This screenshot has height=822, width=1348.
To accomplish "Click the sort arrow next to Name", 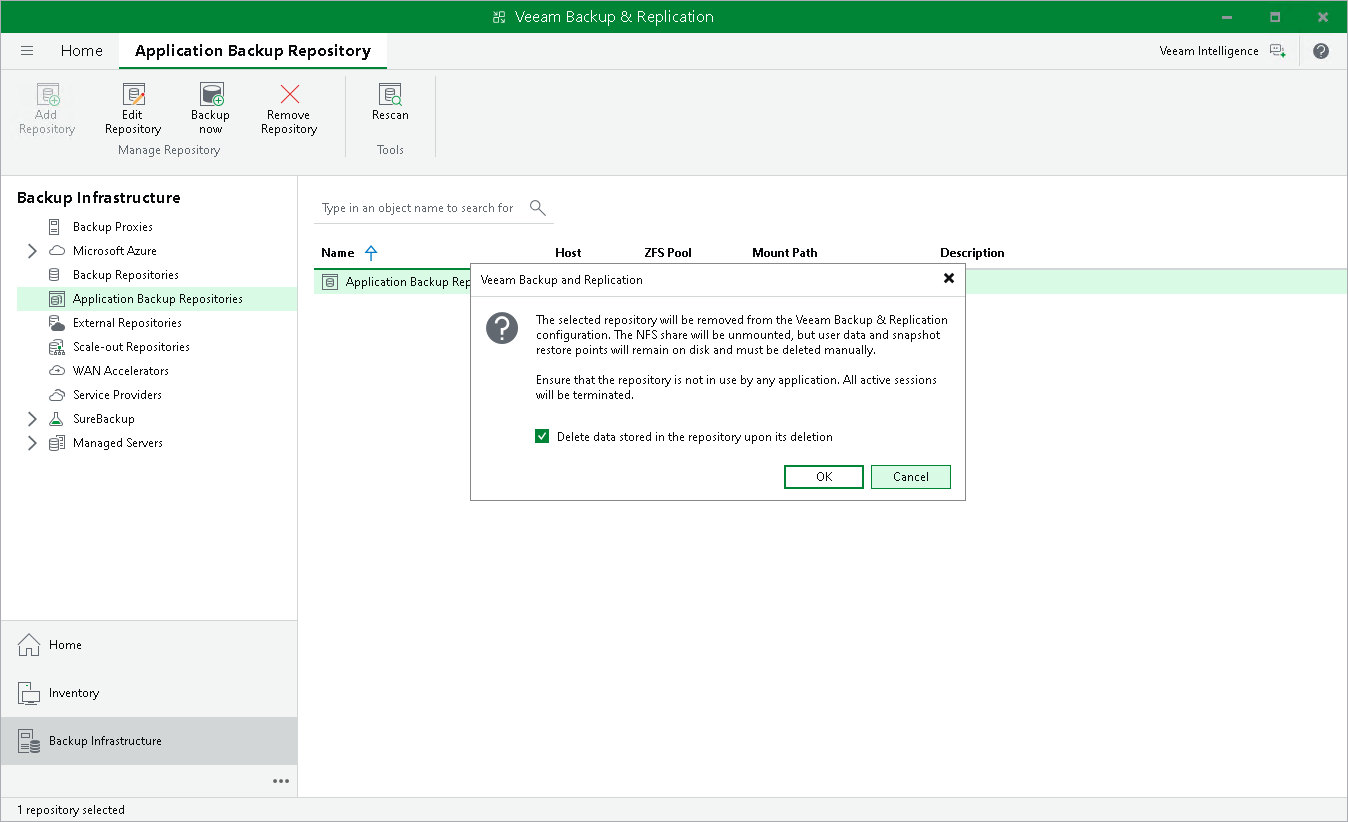I will pos(371,253).
